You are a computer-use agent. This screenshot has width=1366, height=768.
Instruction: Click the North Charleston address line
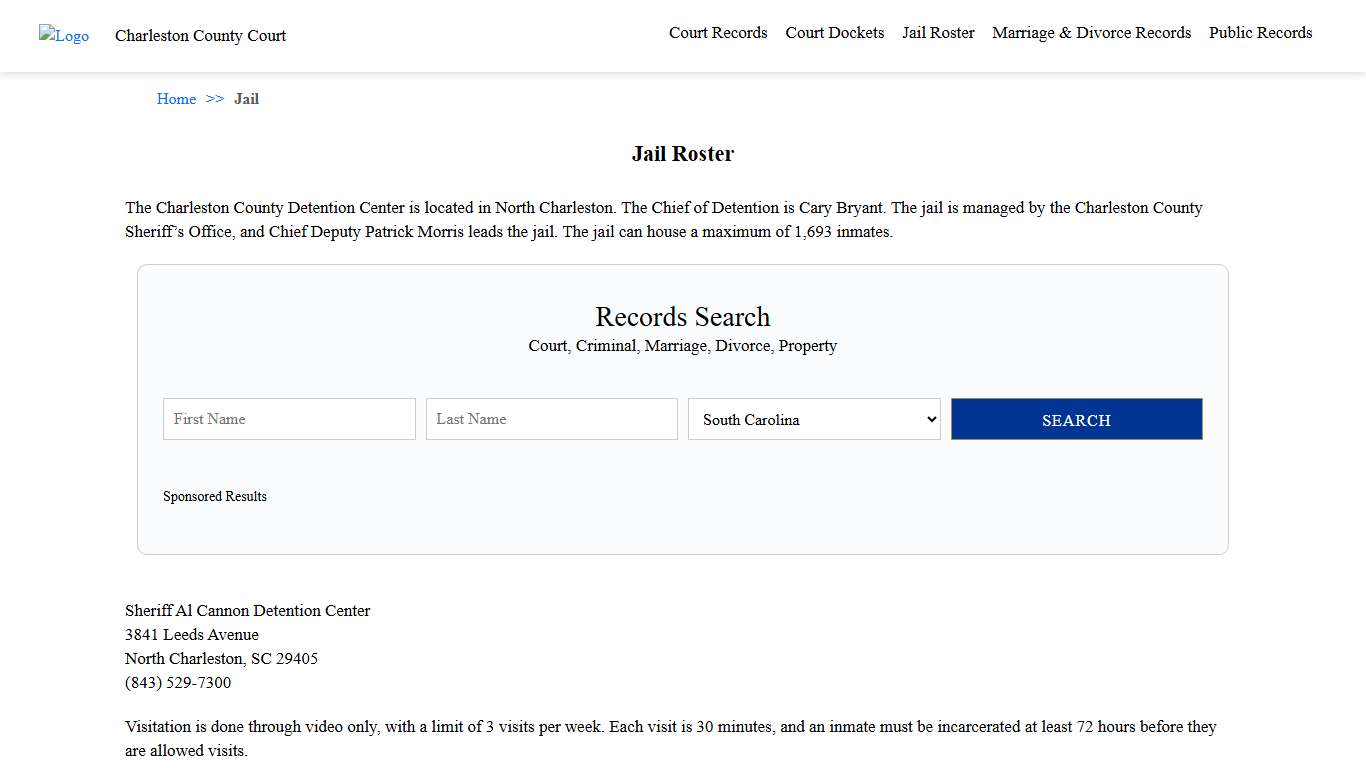(x=221, y=658)
